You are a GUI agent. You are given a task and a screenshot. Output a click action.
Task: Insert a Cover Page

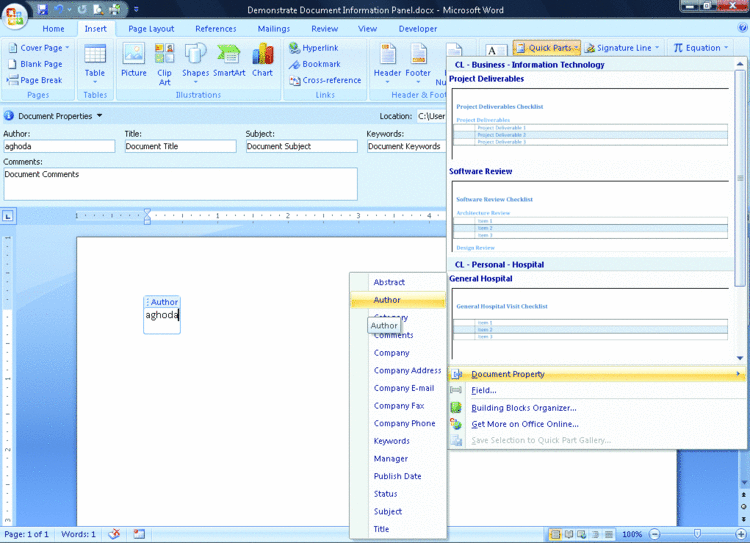pos(40,48)
